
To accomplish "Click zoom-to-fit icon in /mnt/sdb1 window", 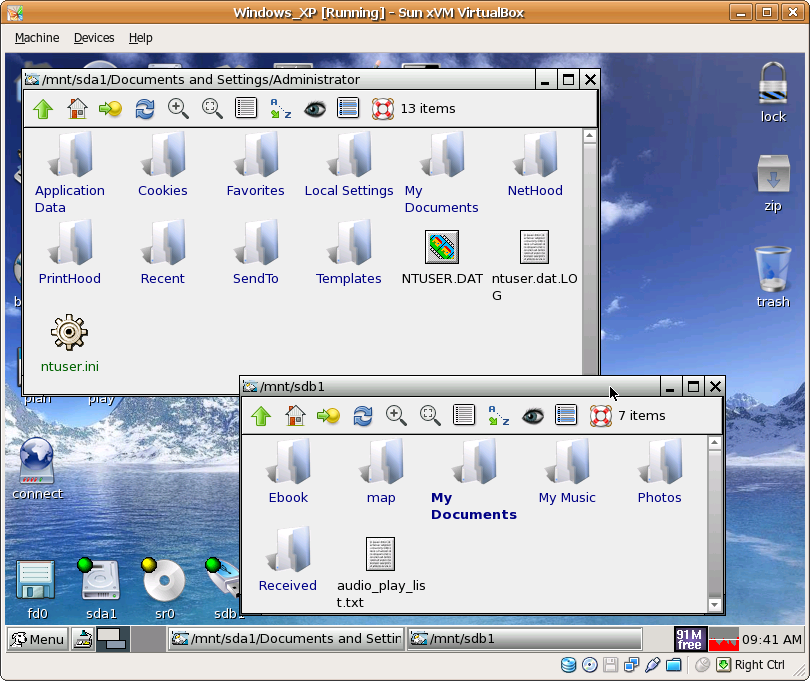I will click(430, 416).
